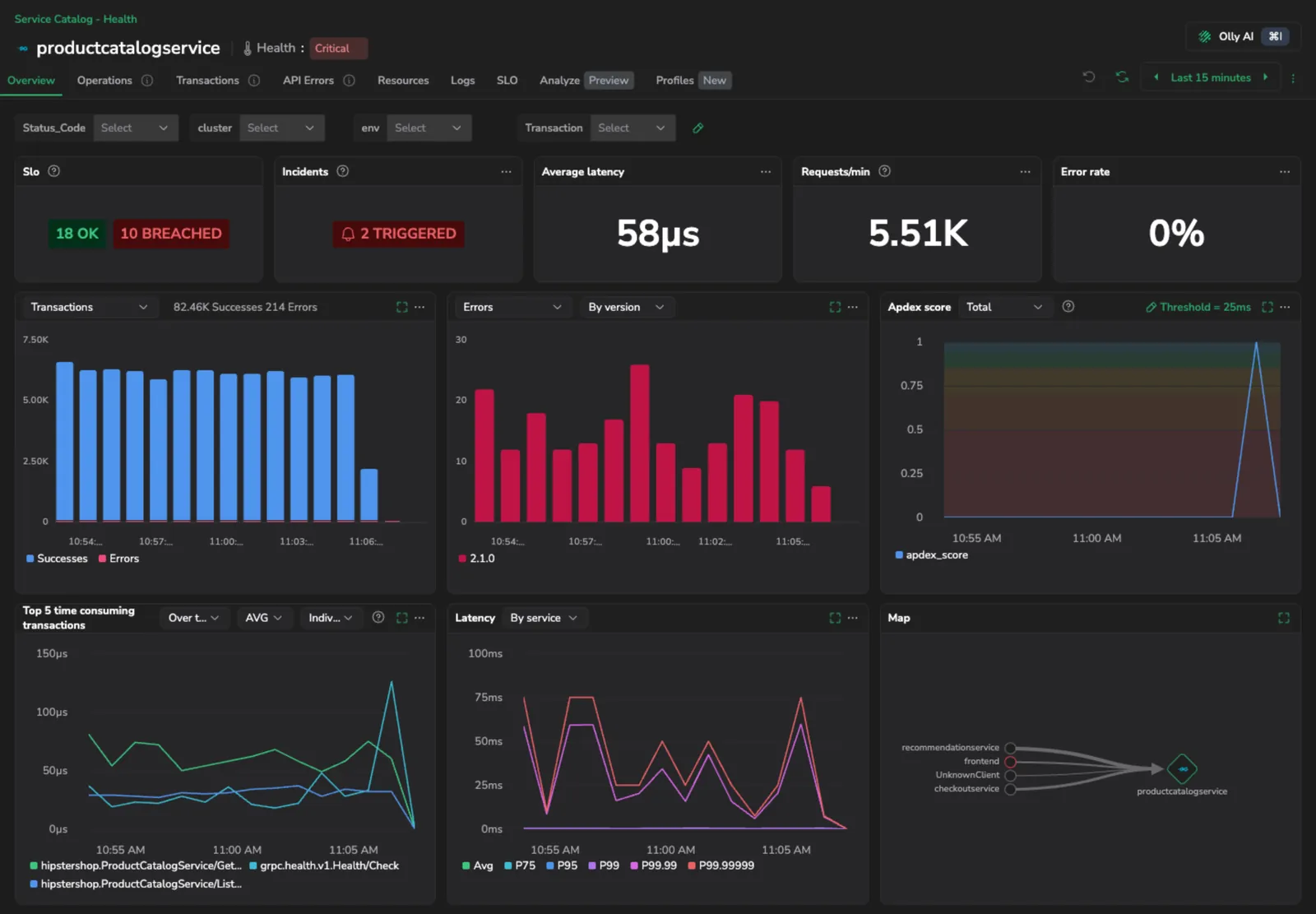Viewport: 1316px width, 914px height.
Task: Click the Apdex score help icon
Action: 1068,306
